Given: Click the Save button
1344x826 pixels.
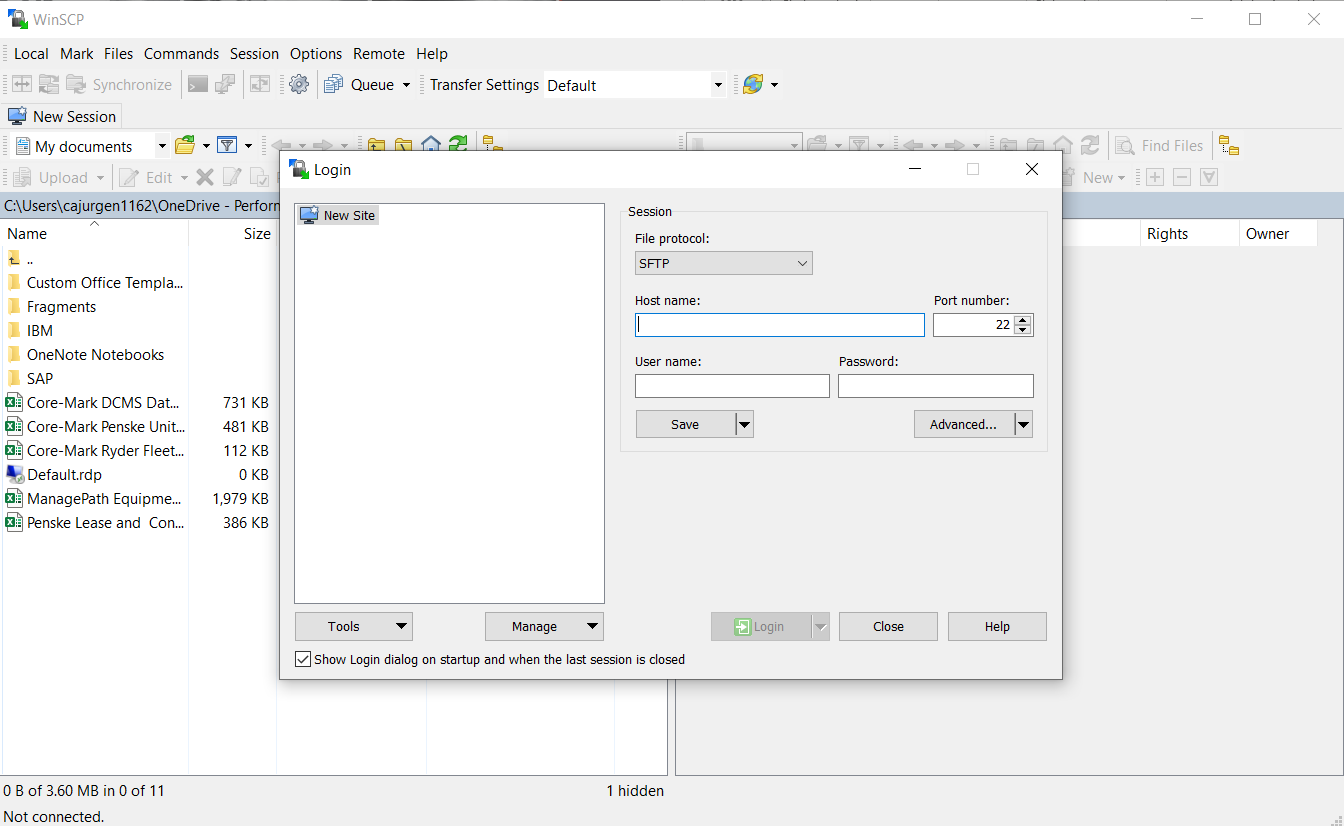Looking at the screenshot, I should pos(685,424).
